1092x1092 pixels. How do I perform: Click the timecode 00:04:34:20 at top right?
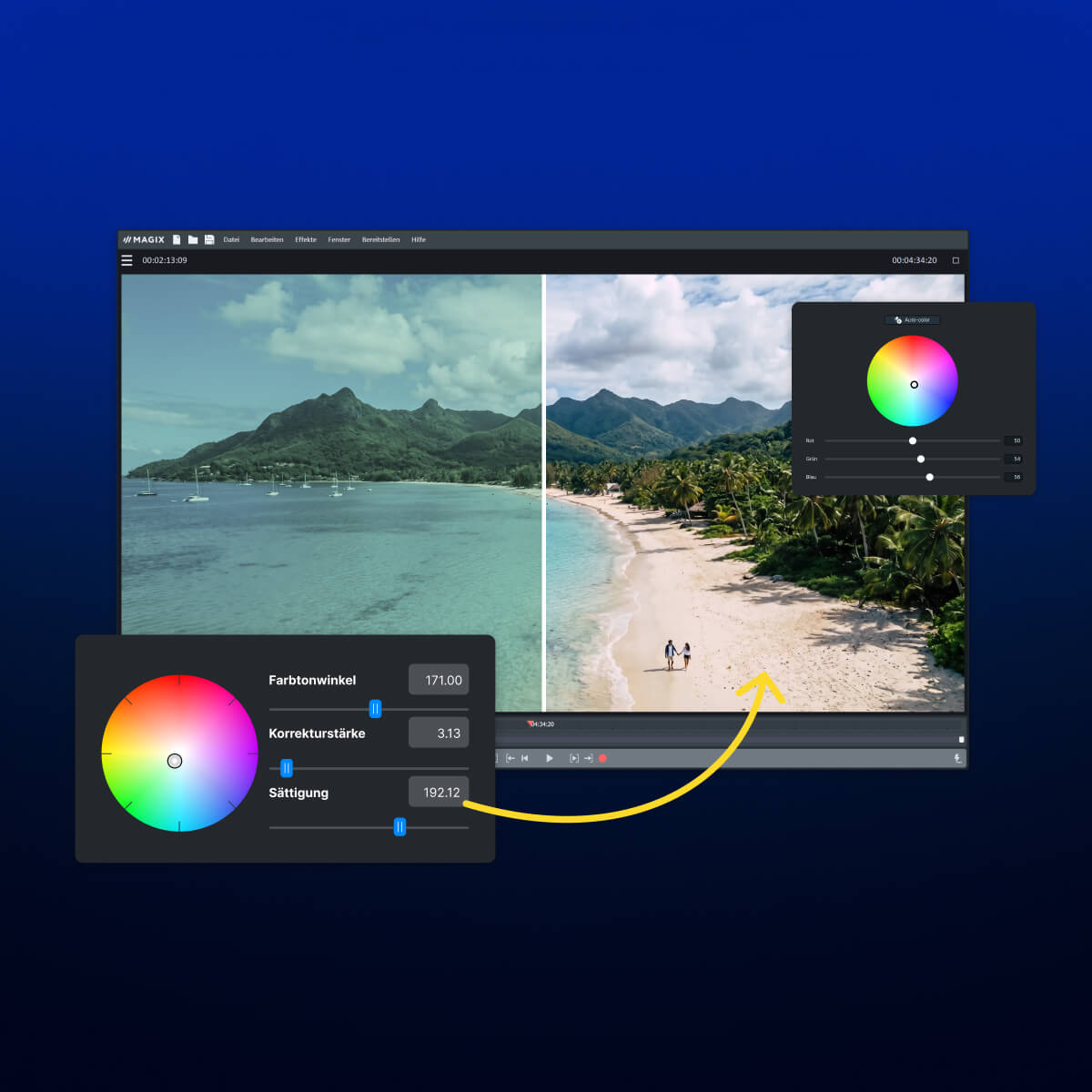click(x=915, y=260)
